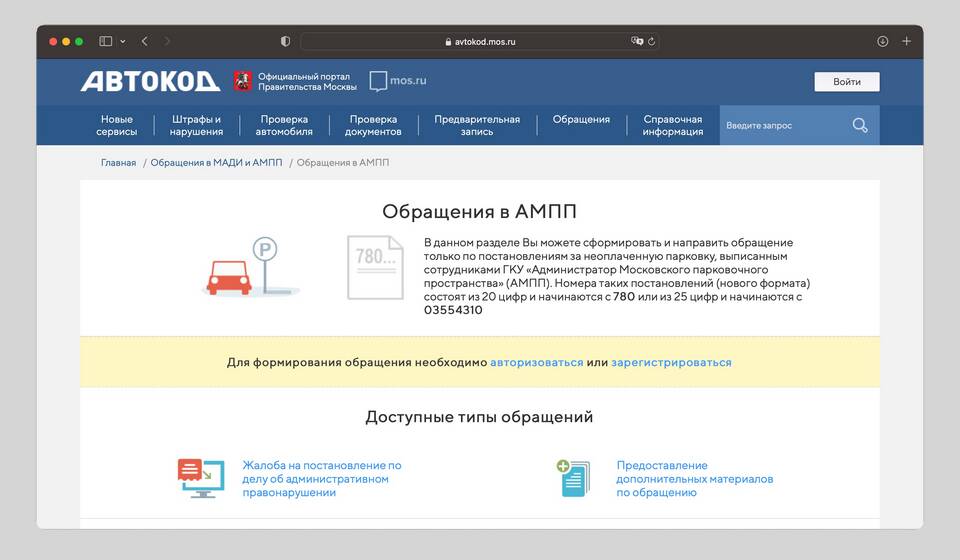Click the privacy shield icon in Safari

[285, 41]
